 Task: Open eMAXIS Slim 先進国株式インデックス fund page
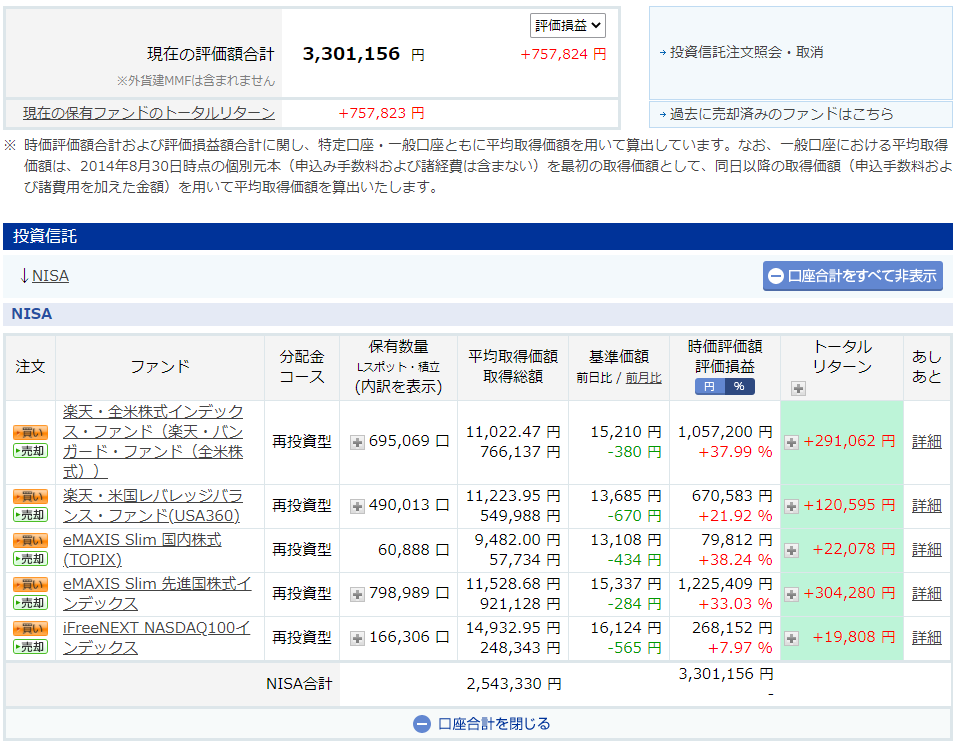pyautogui.click(x=157, y=594)
